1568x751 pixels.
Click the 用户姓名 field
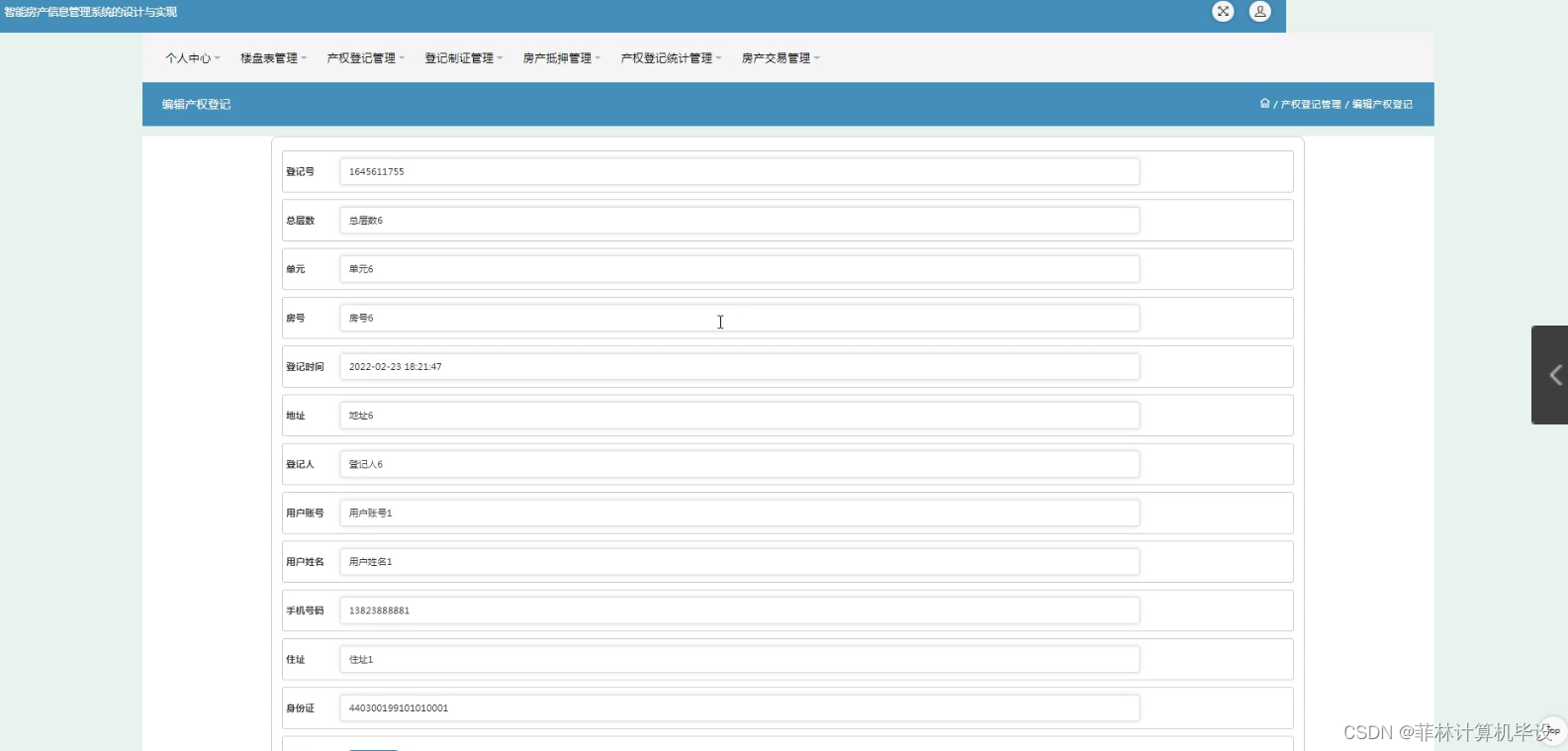click(x=740, y=561)
